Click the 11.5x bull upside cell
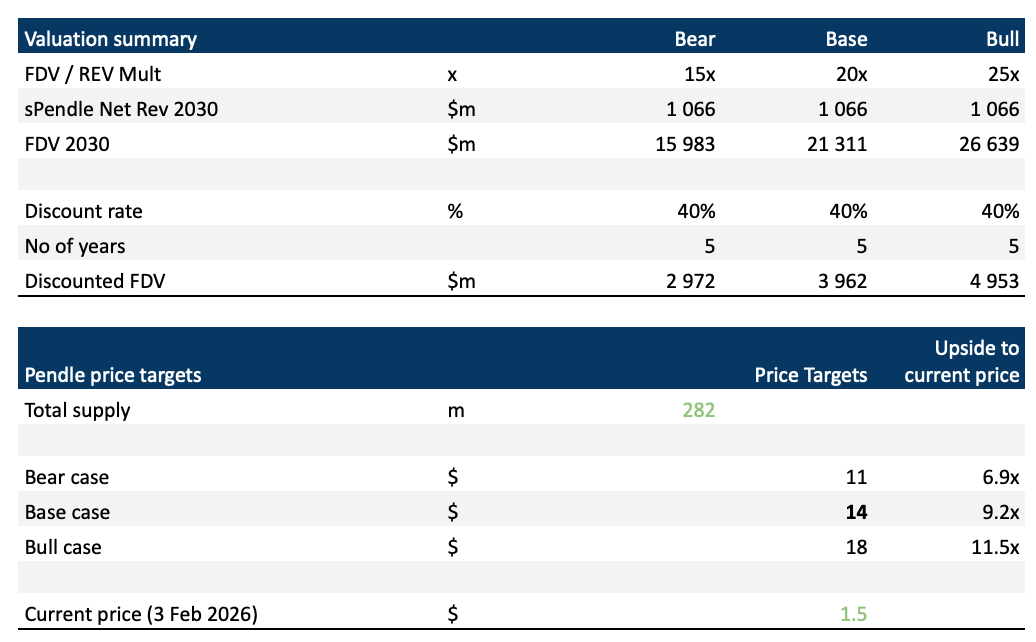The width and height of the screenshot is (1036, 642). [x=995, y=547]
